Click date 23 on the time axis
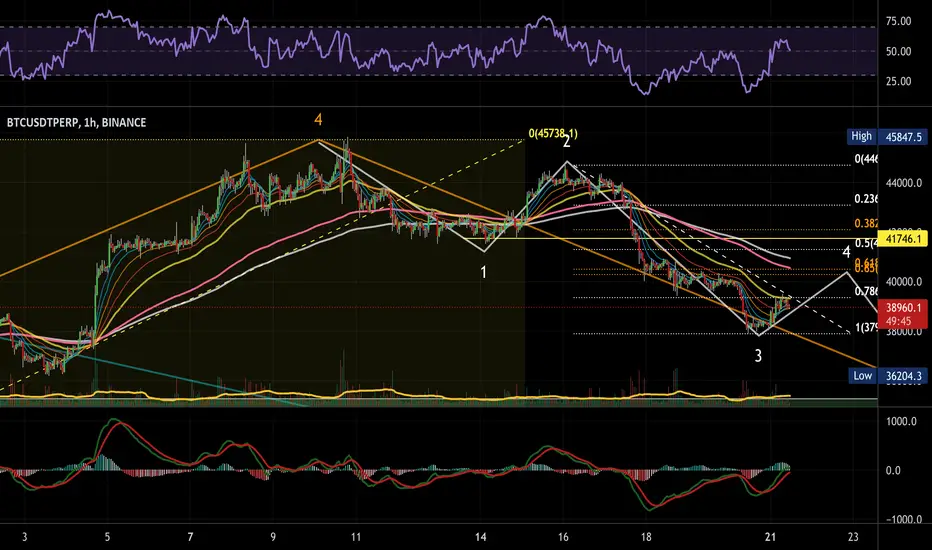 (853, 538)
